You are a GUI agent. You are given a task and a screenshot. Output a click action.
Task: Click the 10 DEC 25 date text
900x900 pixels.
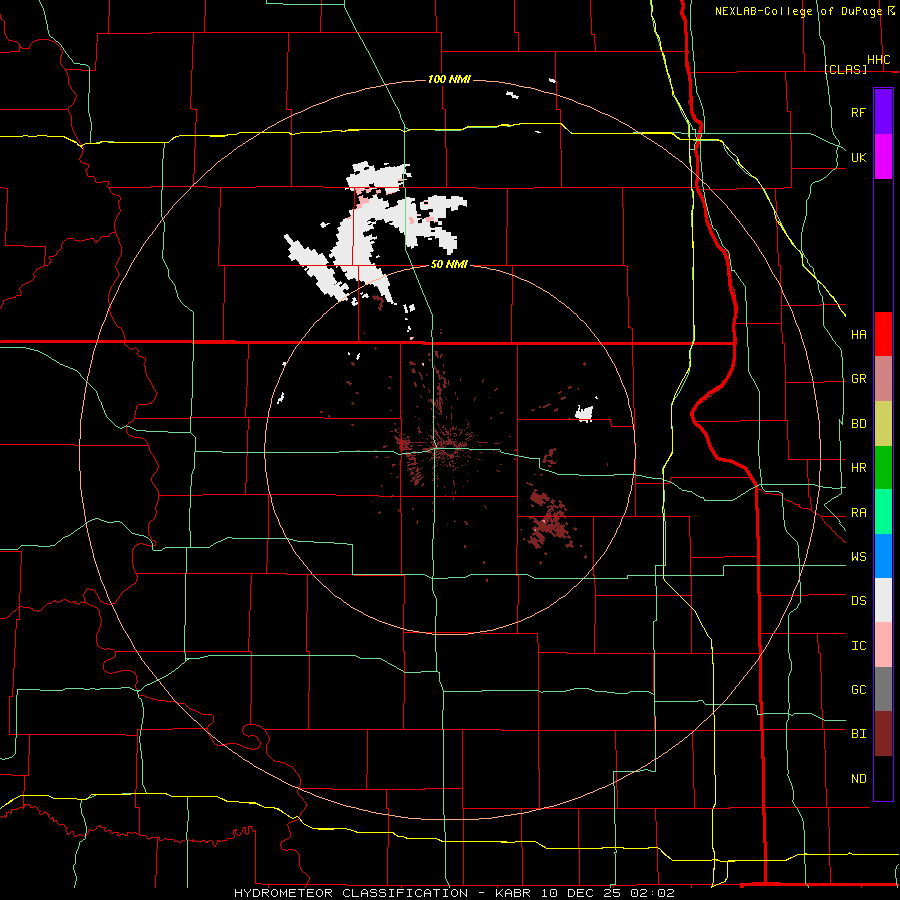(x=582, y=893)
